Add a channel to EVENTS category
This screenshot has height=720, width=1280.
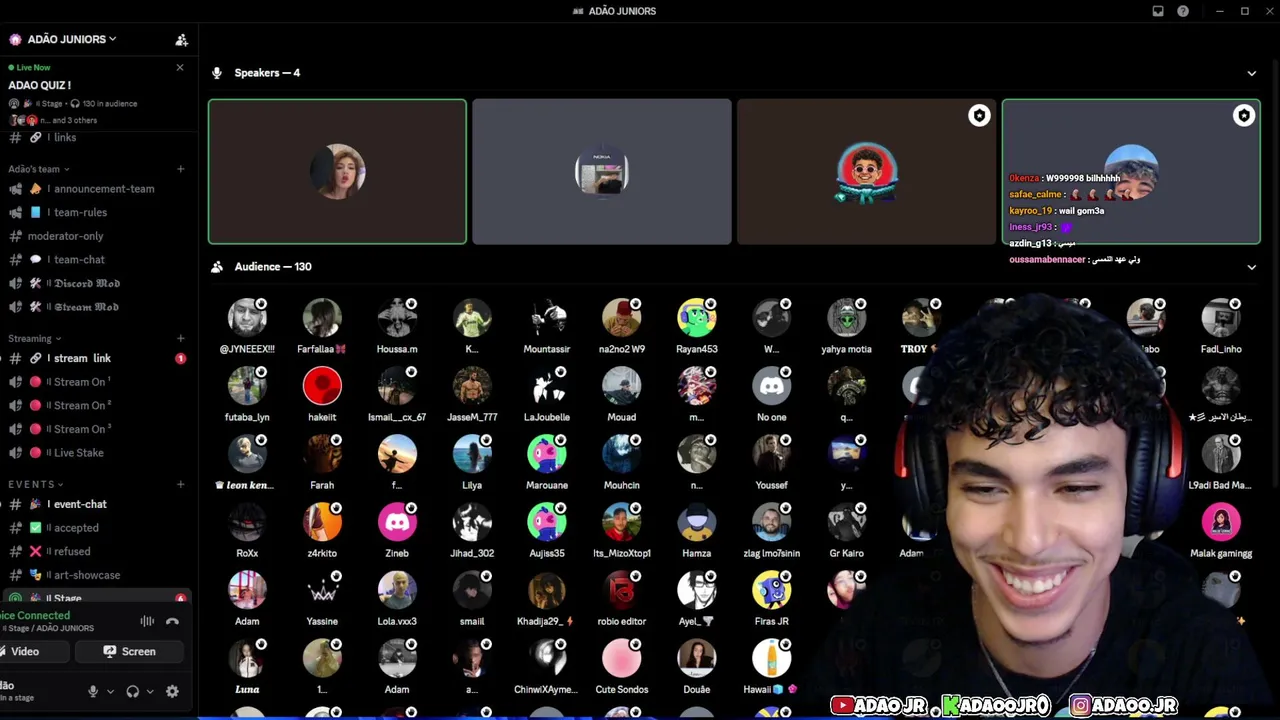coord(180,484)
